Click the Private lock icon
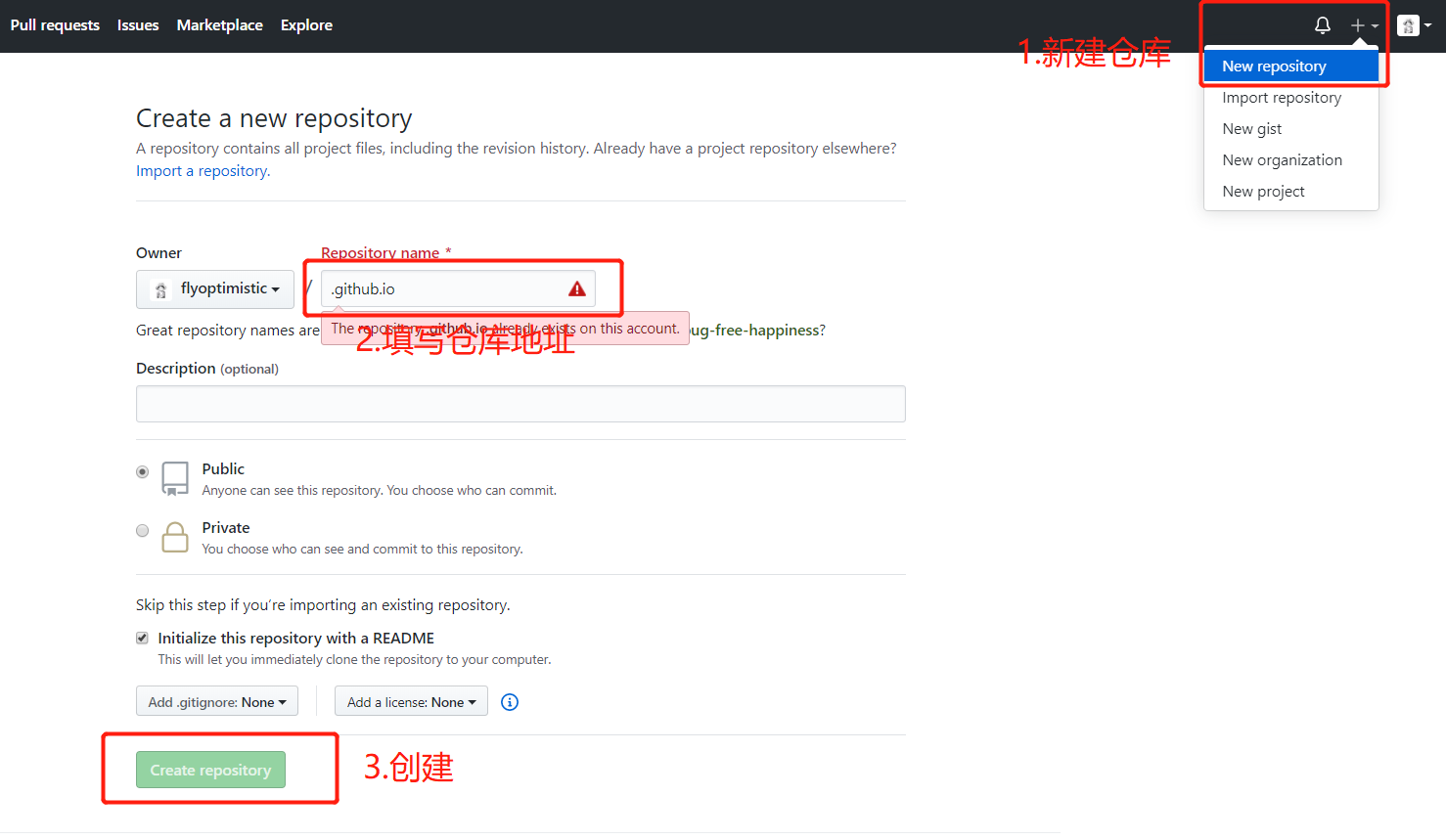This screenshot has width=1446, height=840. (x=175, y=537)
